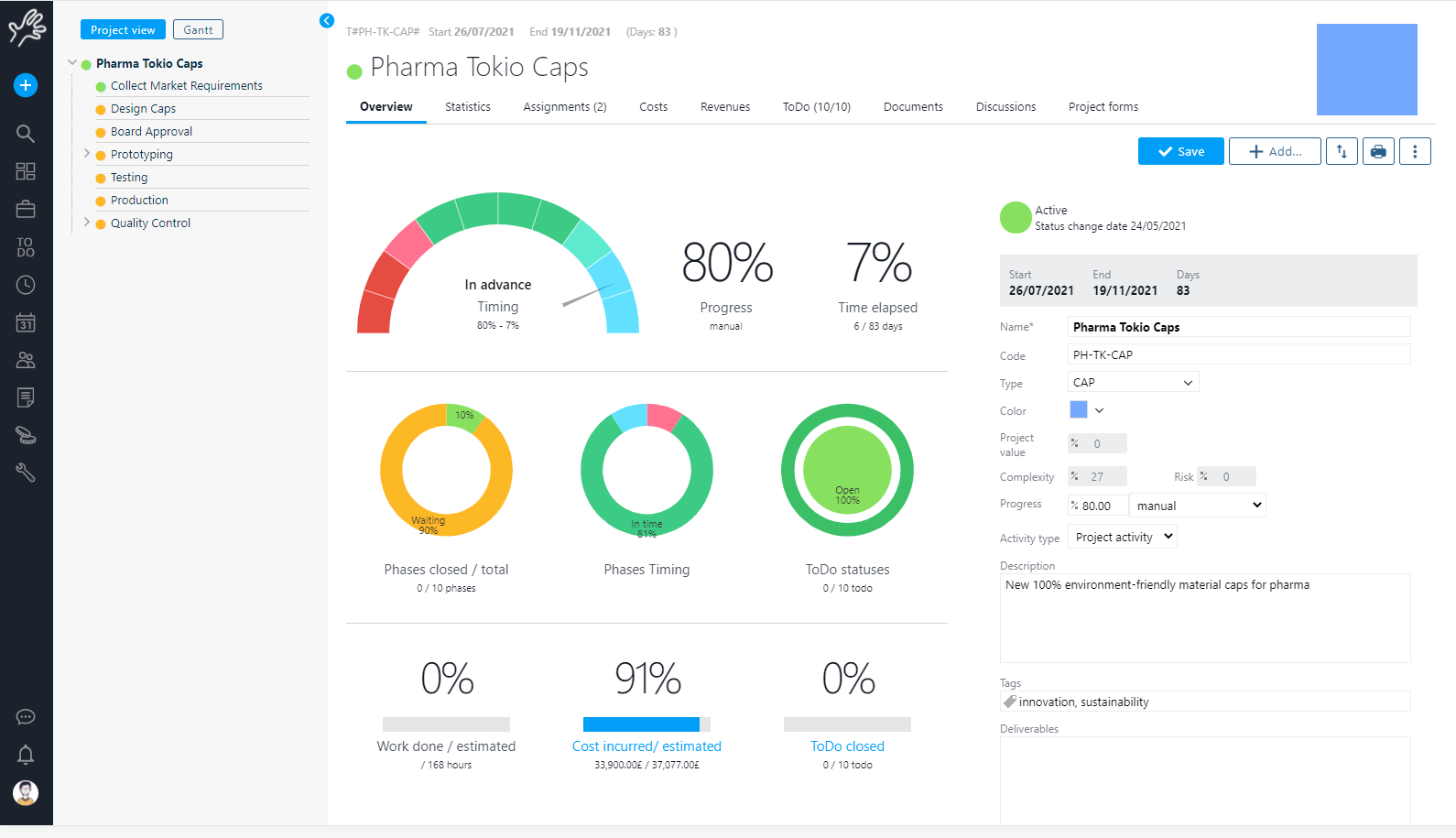Image resolution: width=1456 pixels, height=838 pixels.
Task: Expand the Quality Control phase
Action: pos(87,223)
